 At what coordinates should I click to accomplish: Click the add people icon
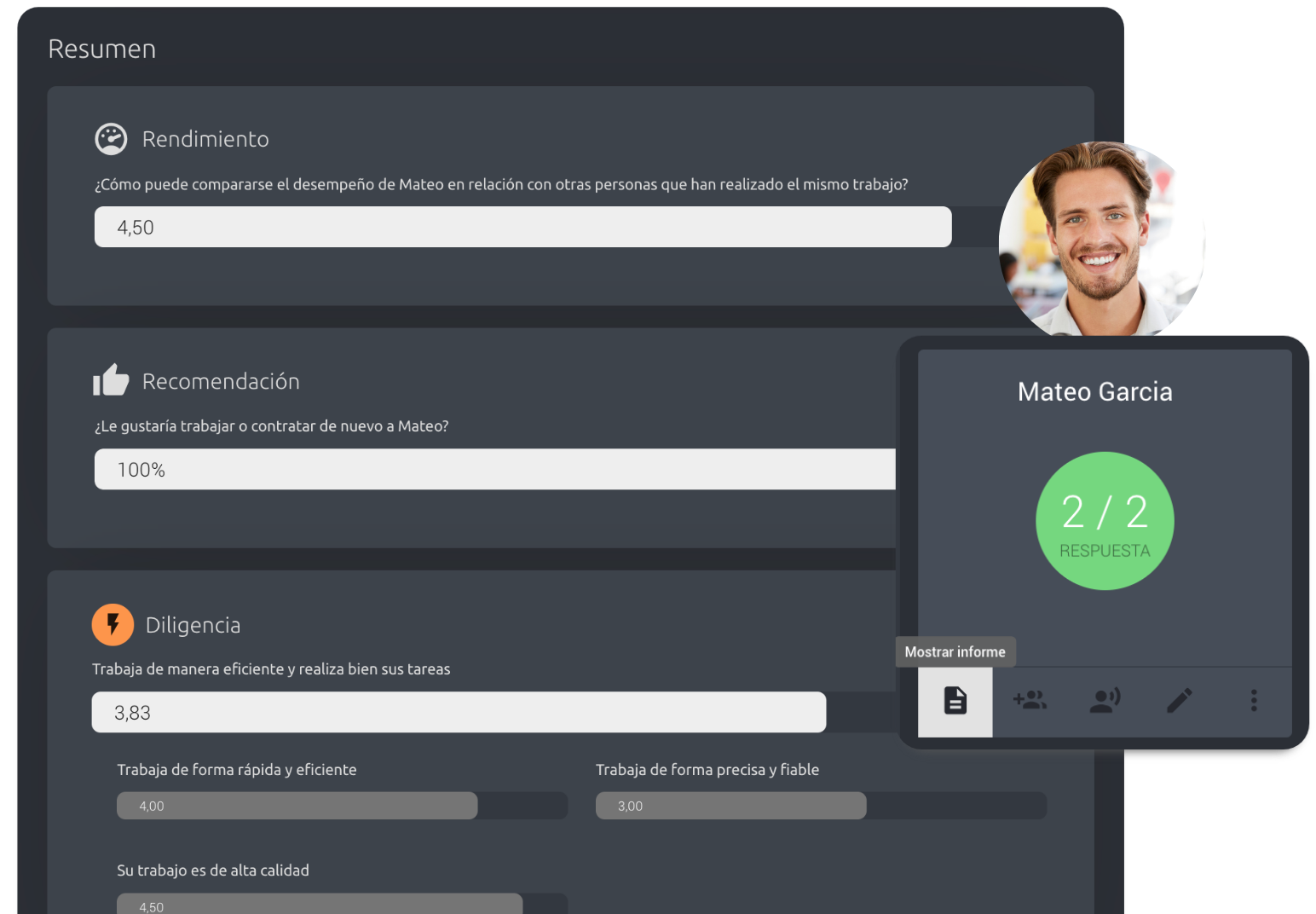(1030, 701)
